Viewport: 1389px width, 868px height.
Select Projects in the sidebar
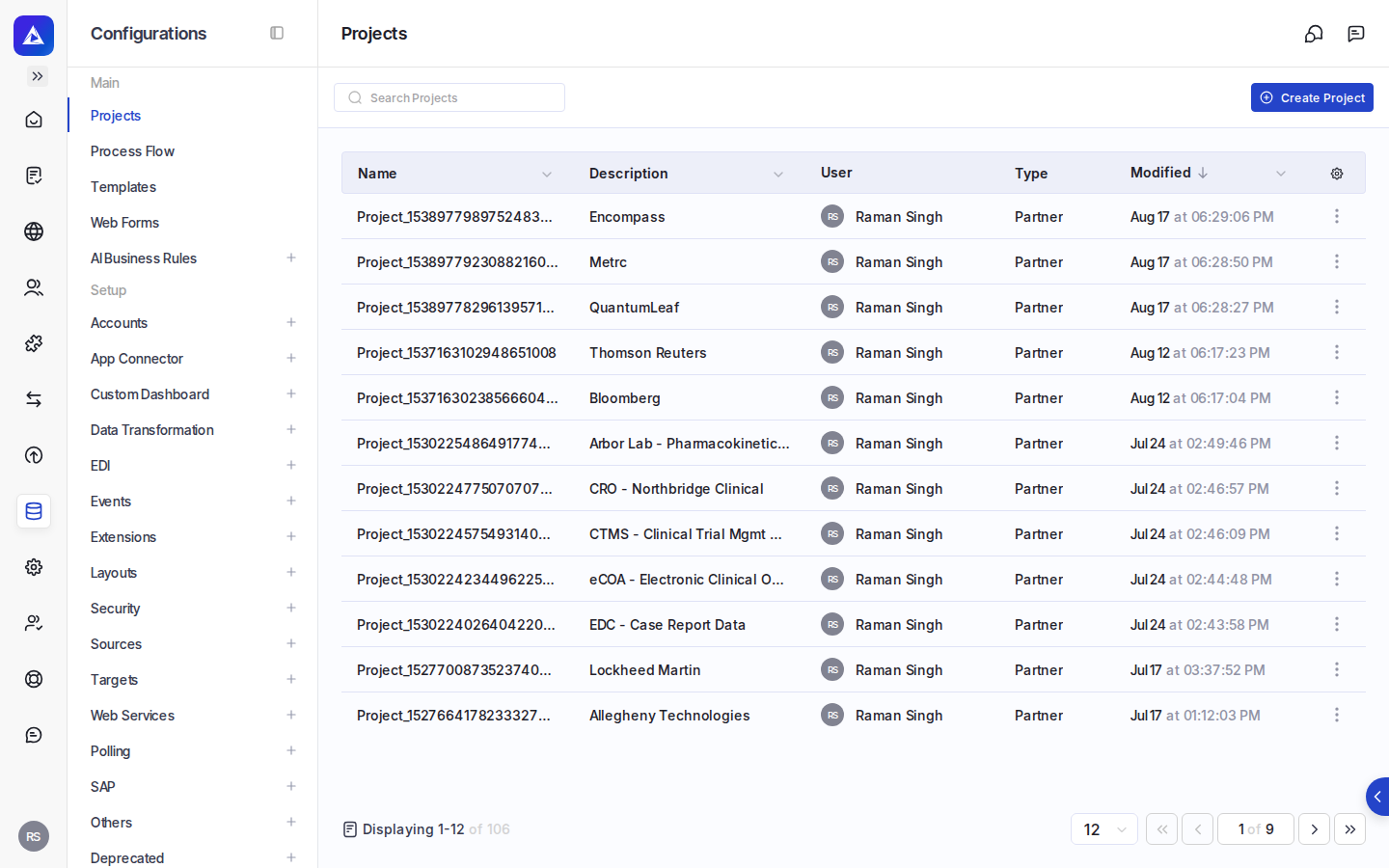tap(116, 116)
